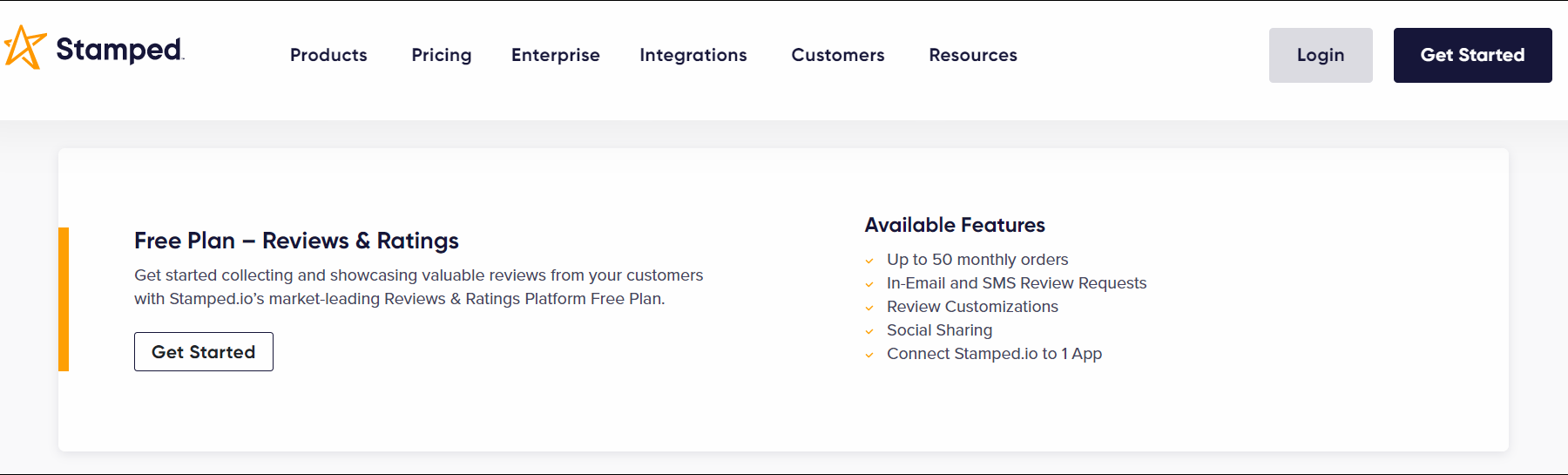Select Enterprise in the navigation bar

[x=556, y=55]
